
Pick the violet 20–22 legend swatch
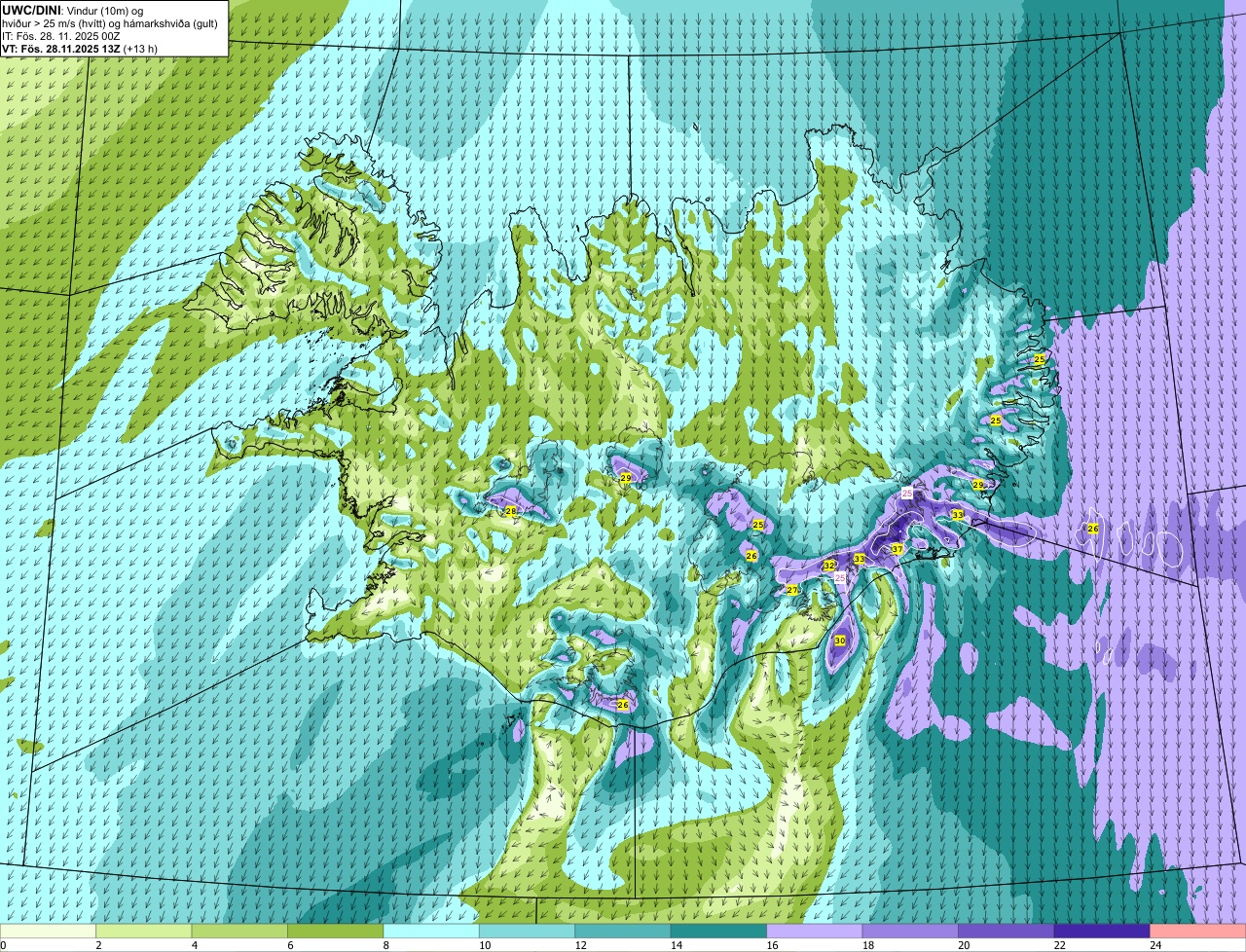click(x=1006, y=931)
